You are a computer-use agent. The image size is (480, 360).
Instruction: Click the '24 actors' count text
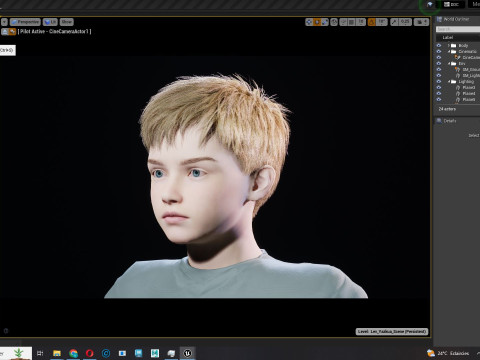click(447, 109)
